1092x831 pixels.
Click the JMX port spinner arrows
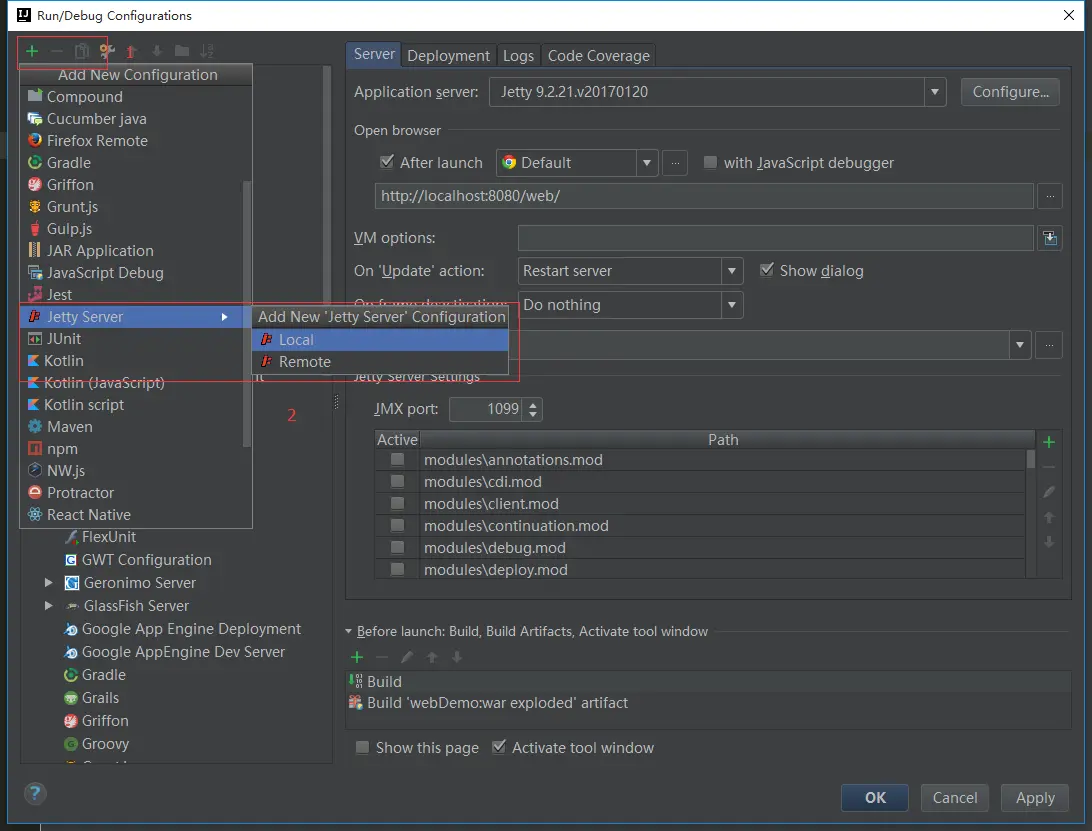(533, 409)
